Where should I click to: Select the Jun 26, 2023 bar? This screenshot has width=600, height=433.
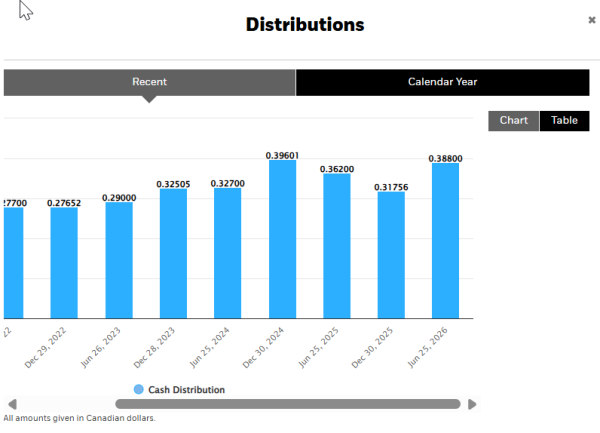119,260
